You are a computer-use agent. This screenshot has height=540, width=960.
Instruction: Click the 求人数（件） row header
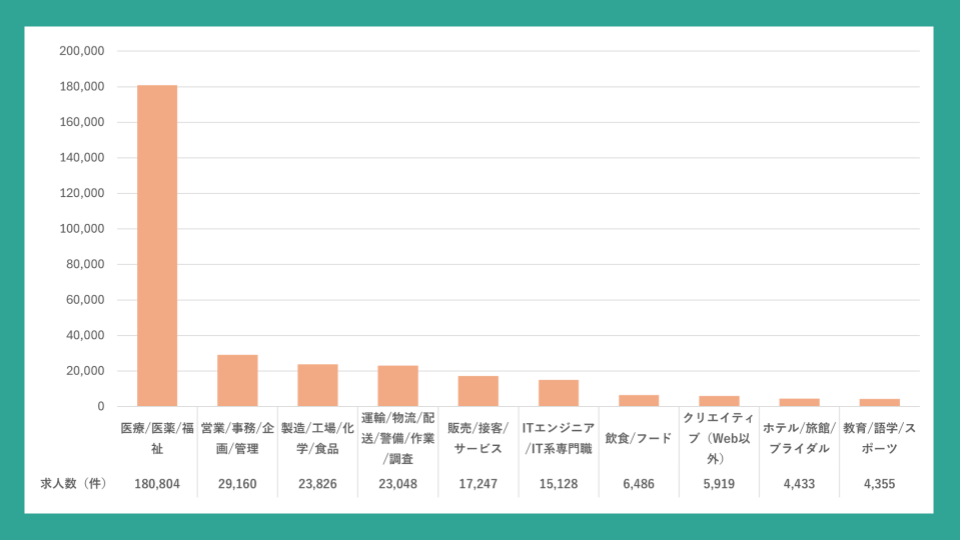click(x=73, y=484)
